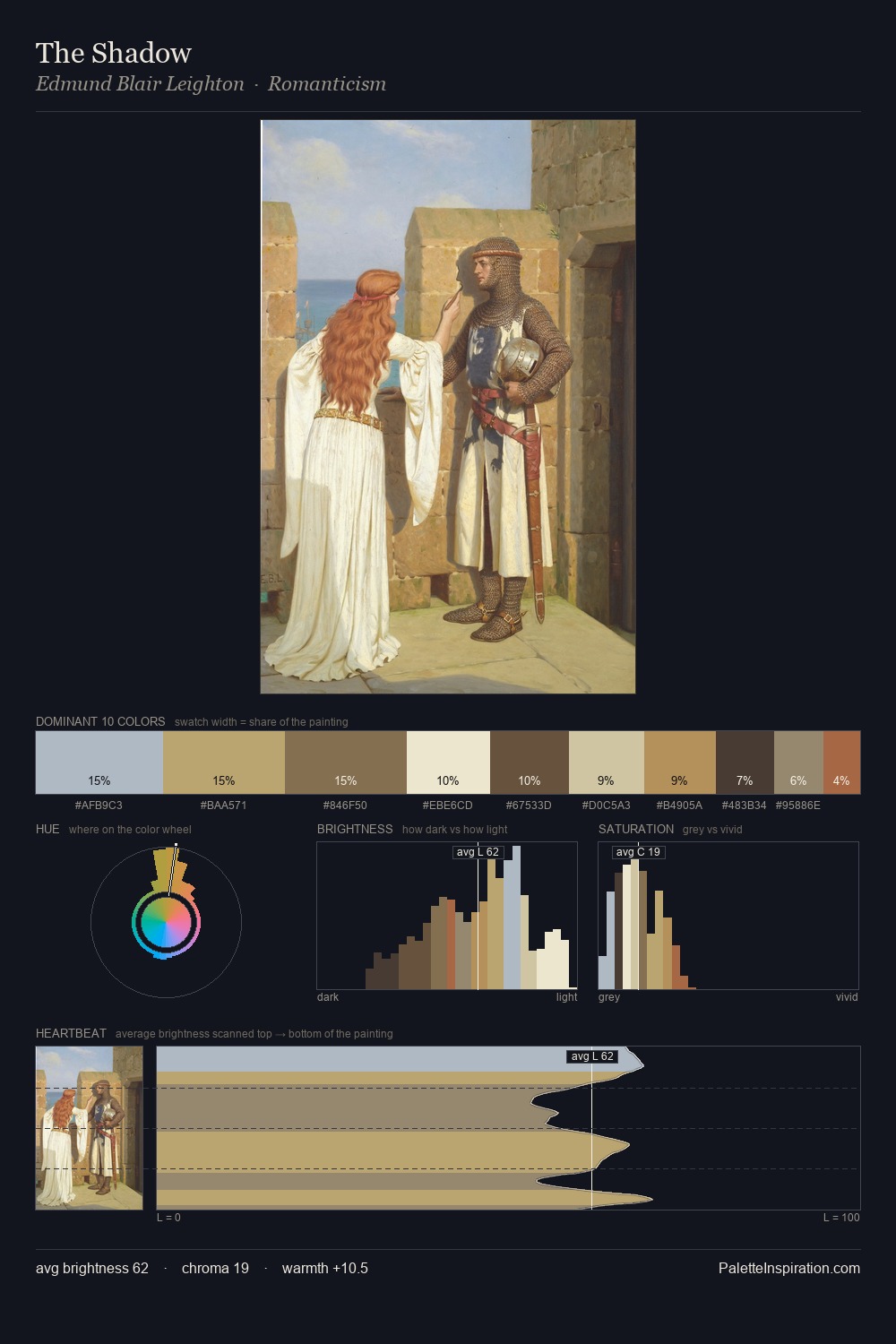This screenshot has height=1344, width=896.
Task: Click the hue color wheel
Action: [x=166, y=921]
